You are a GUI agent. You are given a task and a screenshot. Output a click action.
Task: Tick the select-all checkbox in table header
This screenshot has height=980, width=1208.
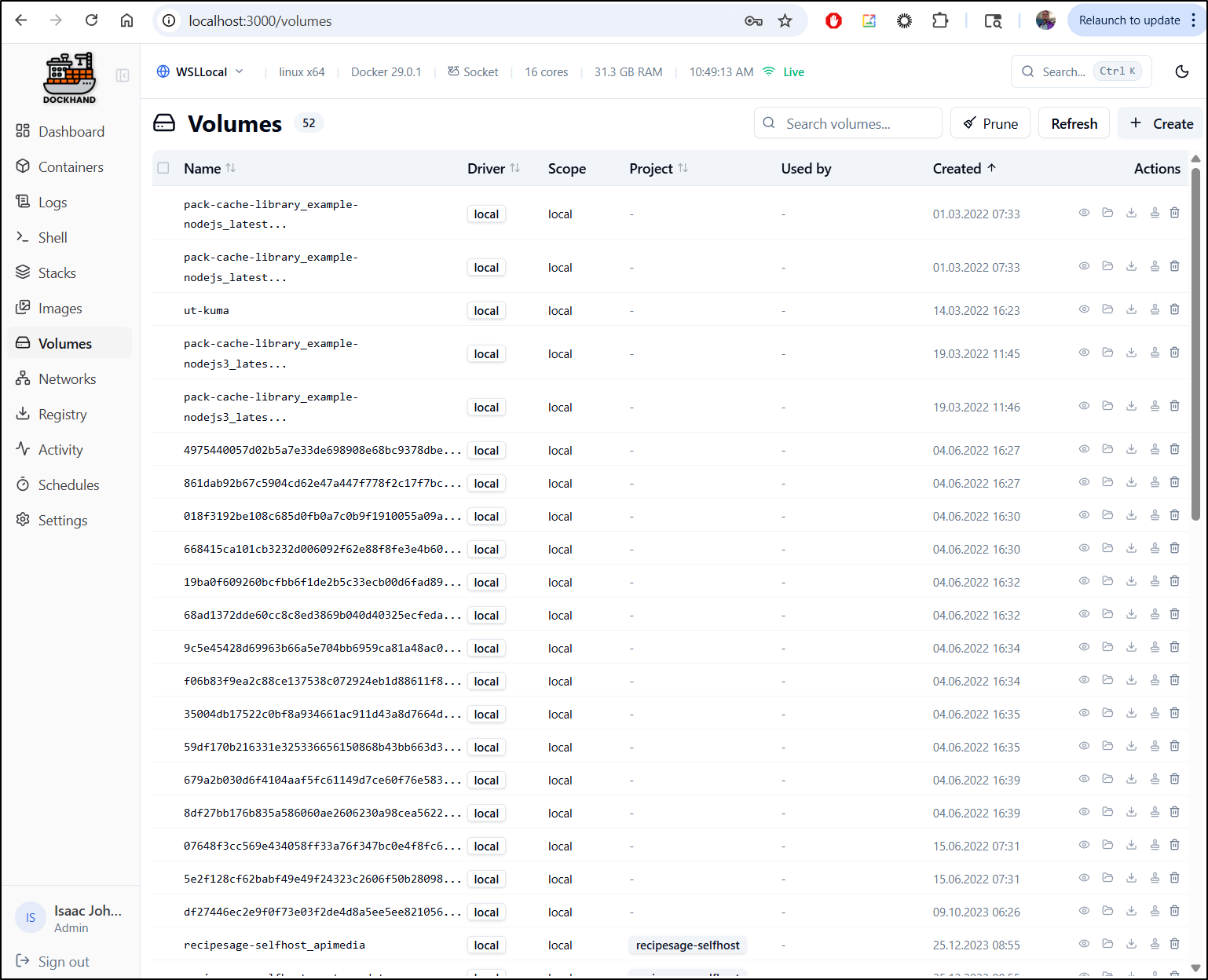(163, 168)
